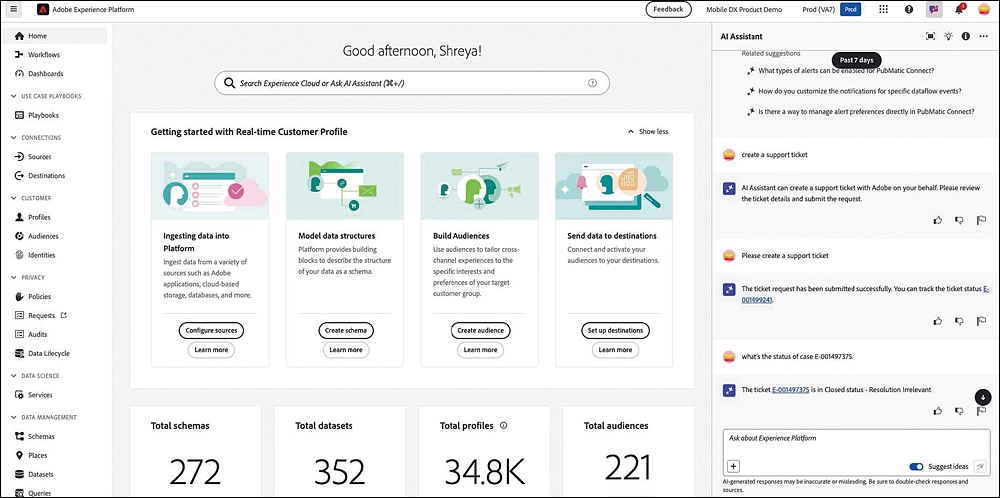Open AI Assistant info icon
Screen dimensions: 1000x498
click(966, 36)
